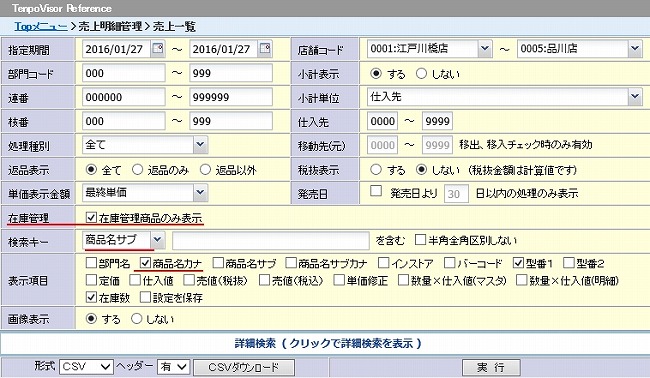Click the start date field 2016/01/27
The width and height of the screenshot is (650, 378).
(116, 49)
